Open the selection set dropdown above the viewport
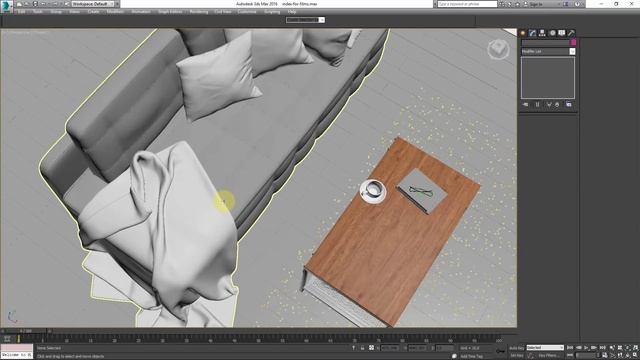 [x=305, y=20]
